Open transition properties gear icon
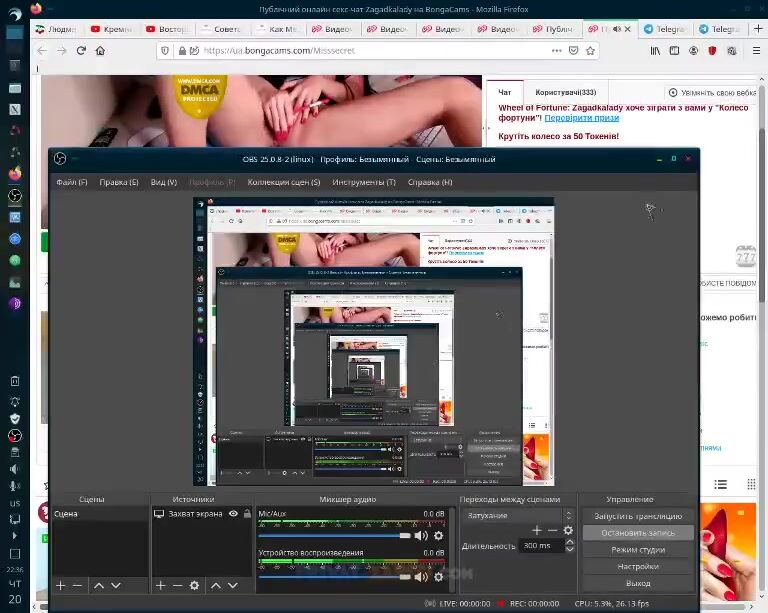The image size is (768, 613). point(568,531)
